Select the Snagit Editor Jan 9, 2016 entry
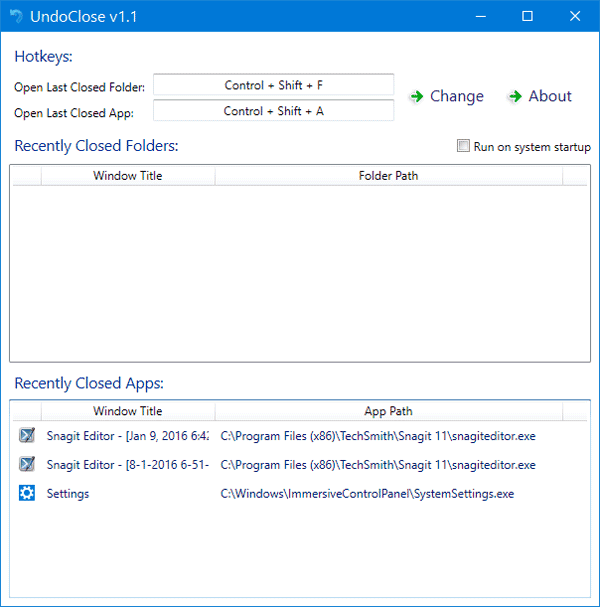600x607 pixels. coord(298,436)
